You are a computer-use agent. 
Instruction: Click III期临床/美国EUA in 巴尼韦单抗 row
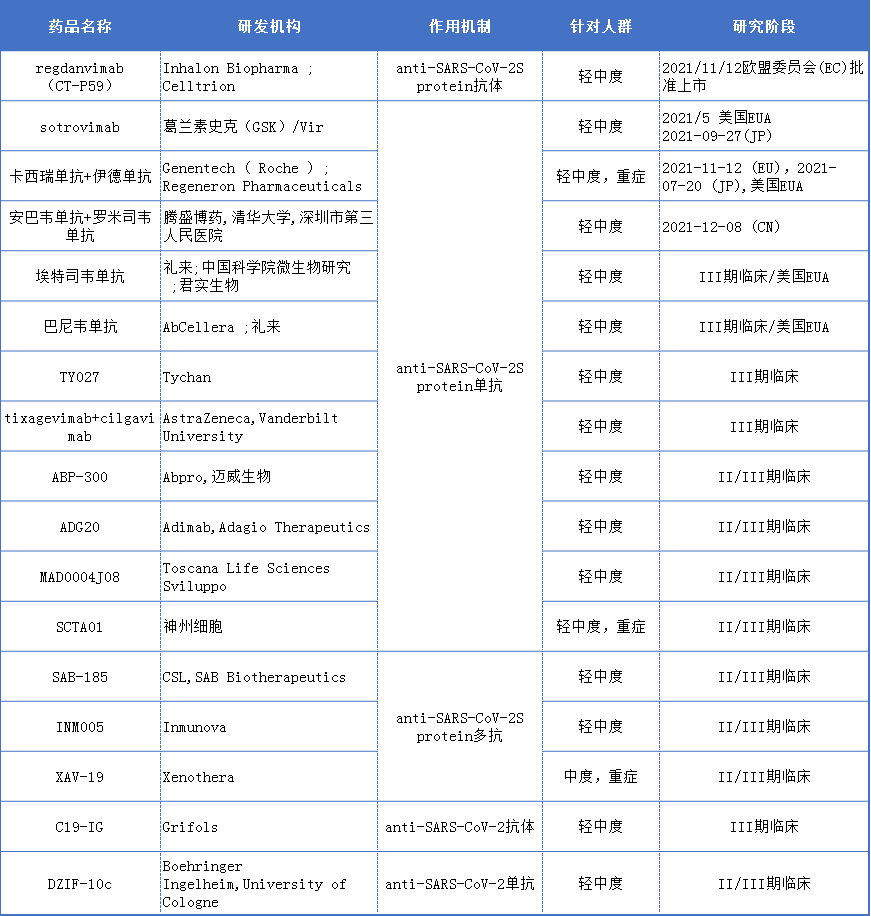click(764, 327)
